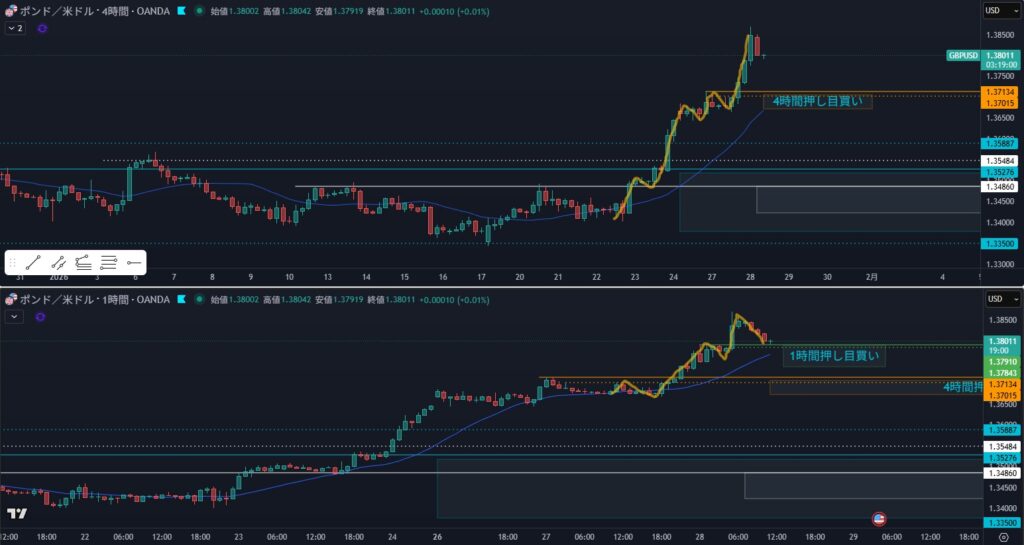Click the TradingView logo in lower chart
This screenshot has height=545, width=1024.
click(17, 514)
